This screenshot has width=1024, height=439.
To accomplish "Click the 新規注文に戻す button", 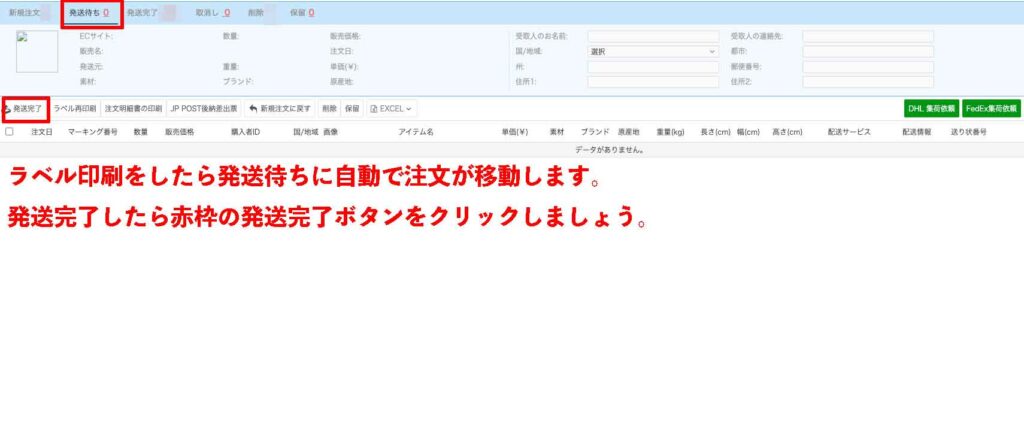I will pyautogui.click(x=280, y=108).
